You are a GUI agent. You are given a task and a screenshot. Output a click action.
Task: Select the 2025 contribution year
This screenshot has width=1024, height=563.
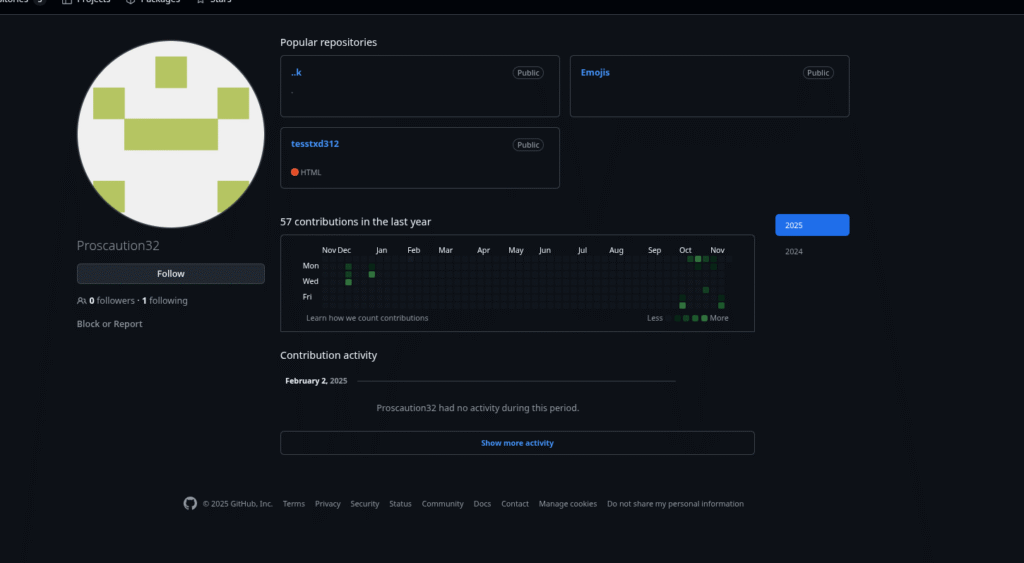pyautogui.click(x=811, y=225)
